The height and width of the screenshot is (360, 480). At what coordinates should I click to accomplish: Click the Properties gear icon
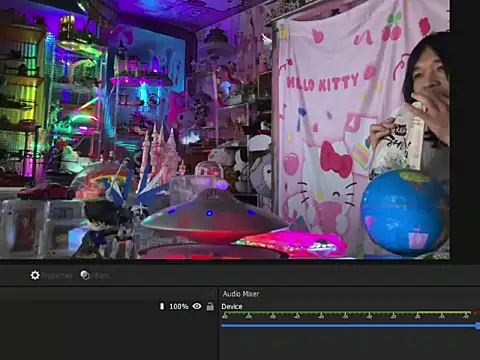coord(35,275)
